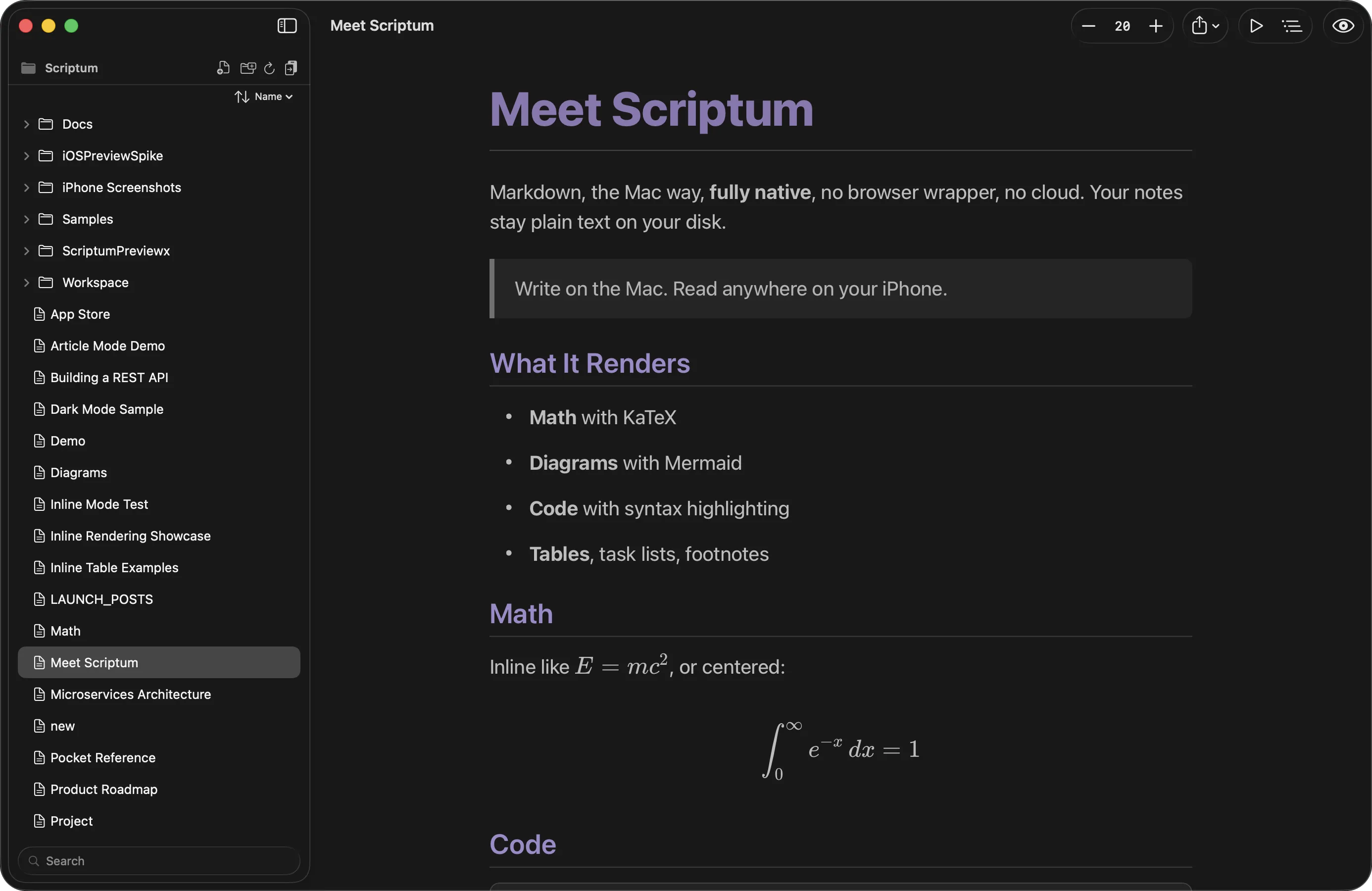Image resolution: width=1372 pixels, height=891 pixels.
Task: Select the Meet Scriptum file in sidebar
Action: pos(158,663)
